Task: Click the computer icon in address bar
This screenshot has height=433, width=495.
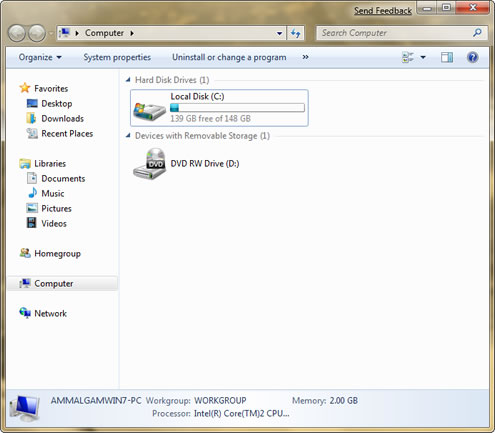Action: pos(64,33)
